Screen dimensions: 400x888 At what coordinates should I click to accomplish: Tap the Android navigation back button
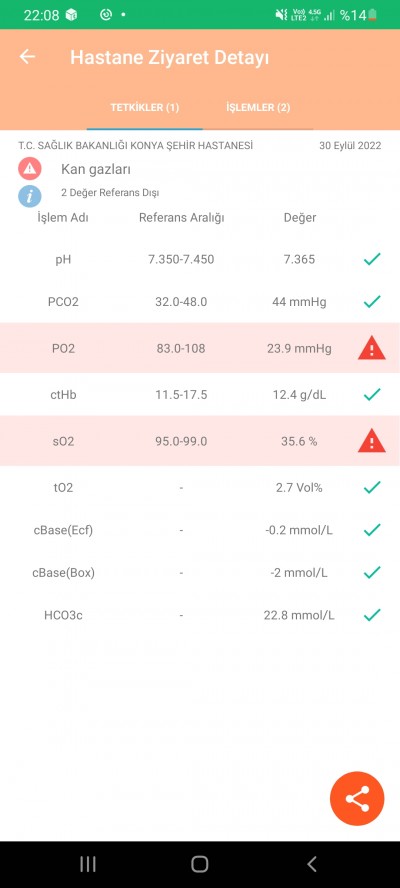[x=312, y=864]
